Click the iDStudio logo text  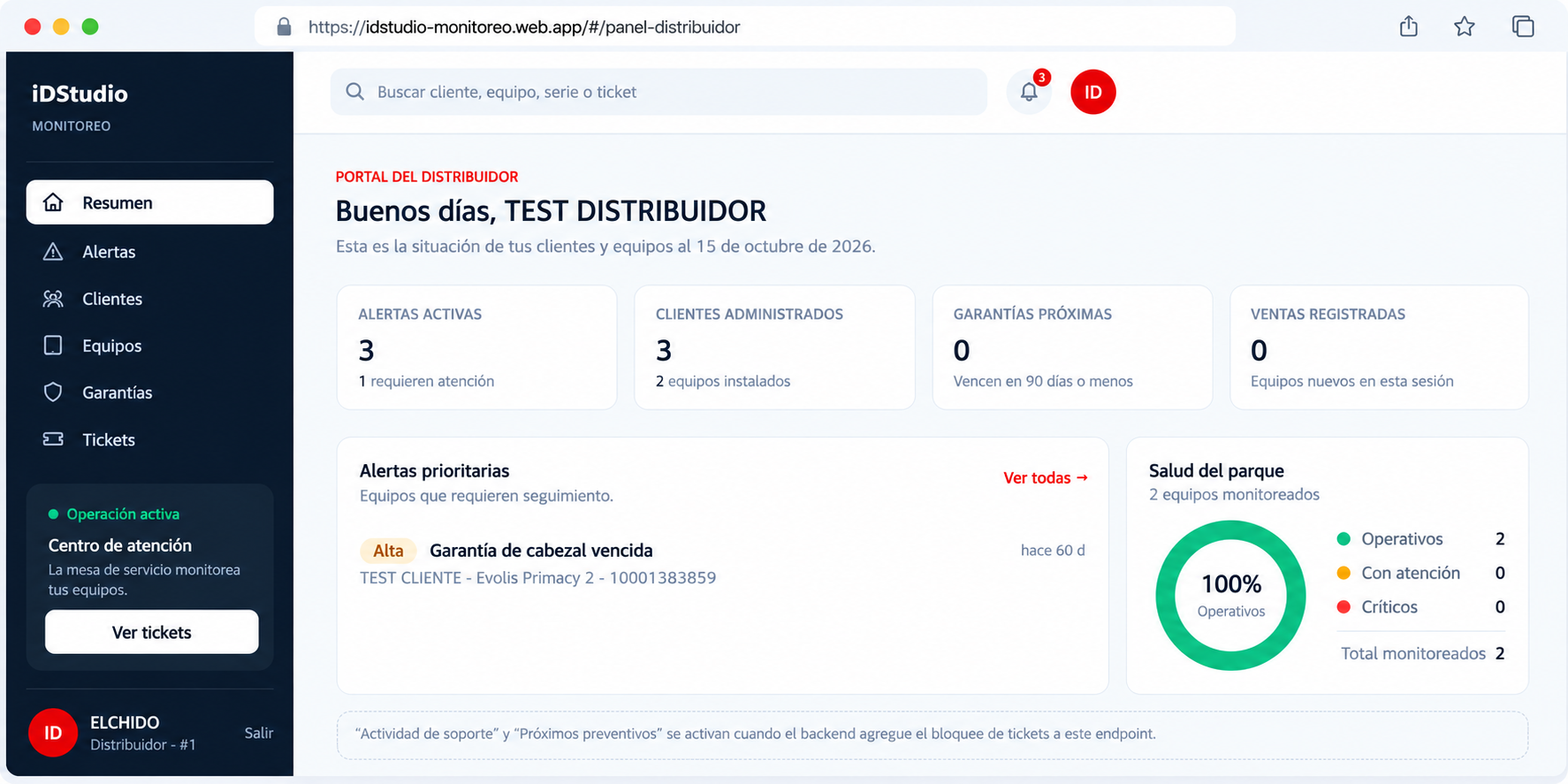pyautogui.click(x=80, y=94)
